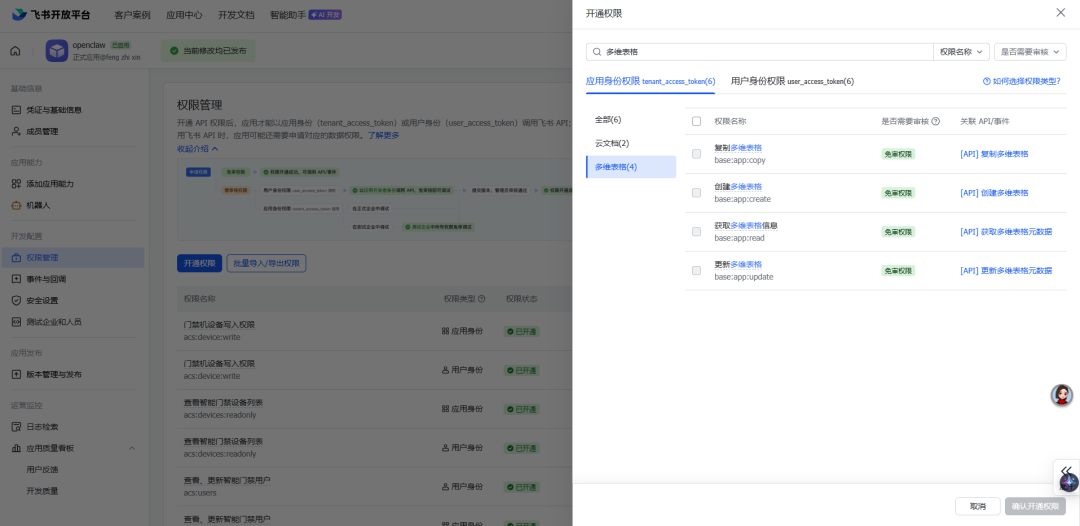Click the 多维表格 search input field
Viewport: 1080px width, 526px height.
(765, 52)
